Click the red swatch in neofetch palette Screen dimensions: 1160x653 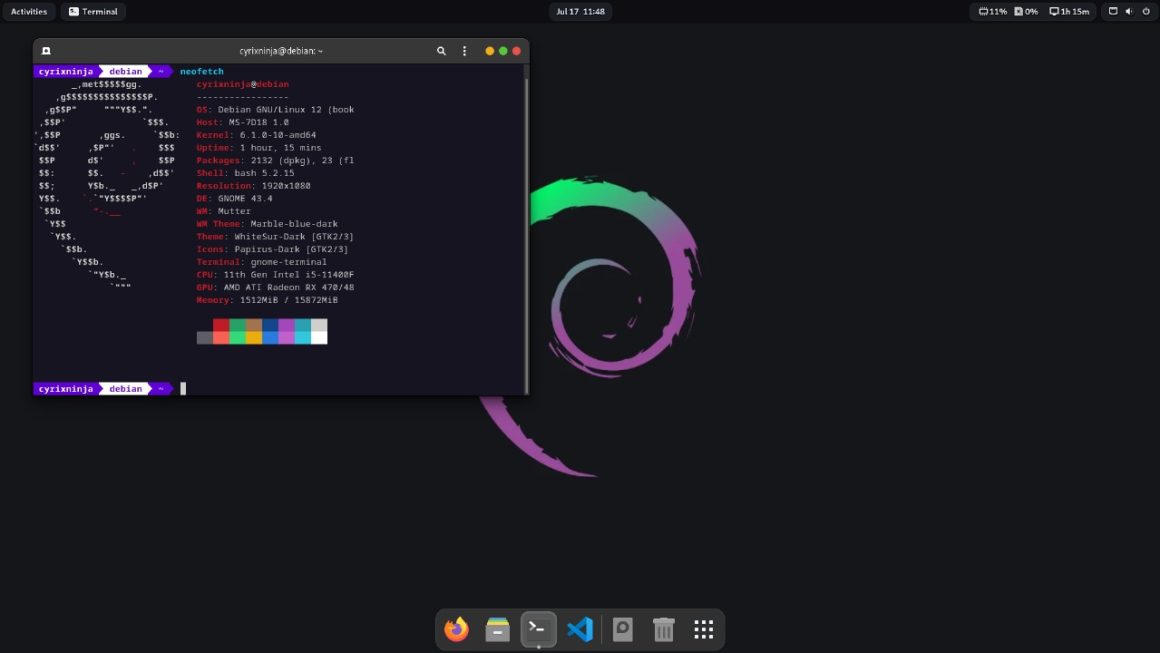221,325
